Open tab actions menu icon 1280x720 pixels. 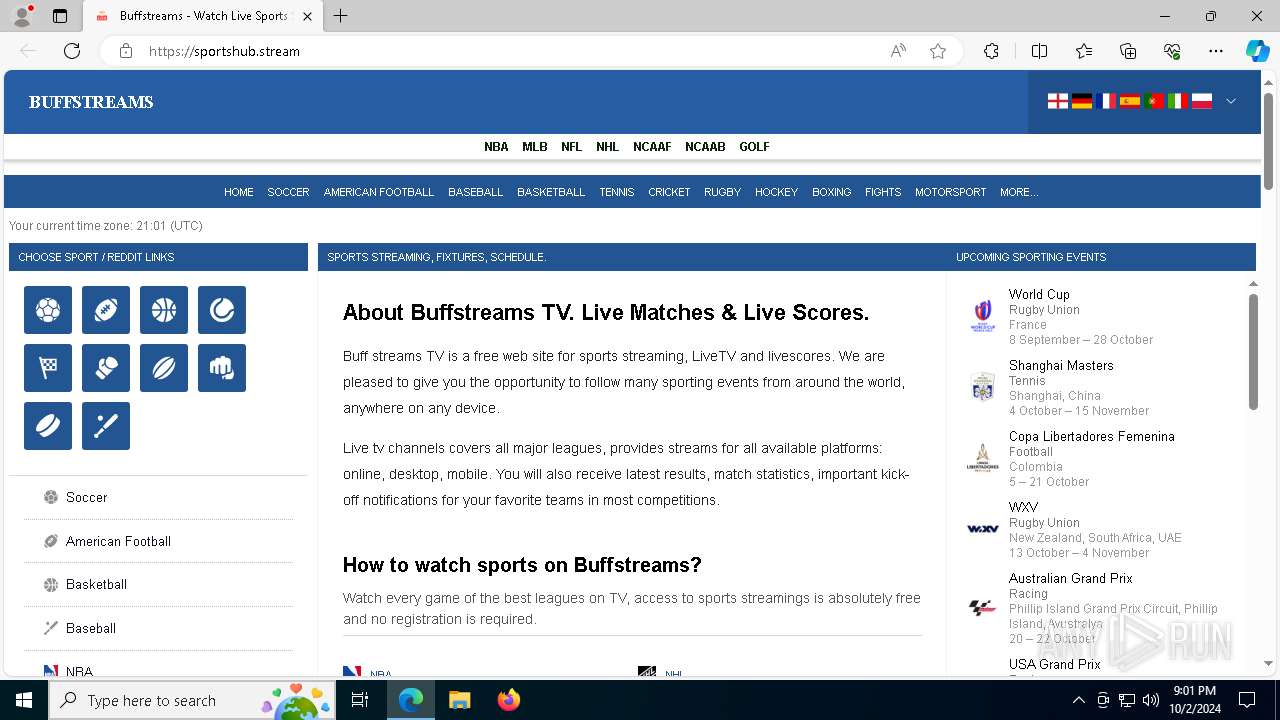60,16
